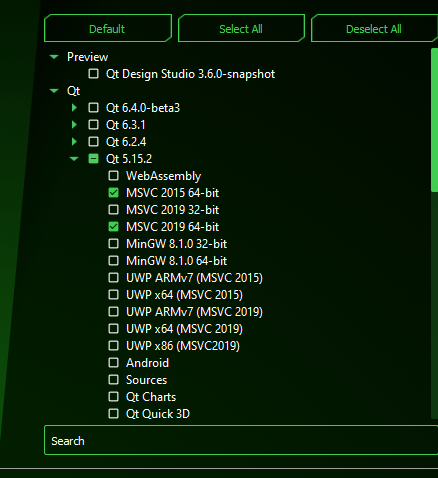Check the Qt Quick 3D checkbox
438x478 pixels.
pyautogui.click(x=114, y=414)
